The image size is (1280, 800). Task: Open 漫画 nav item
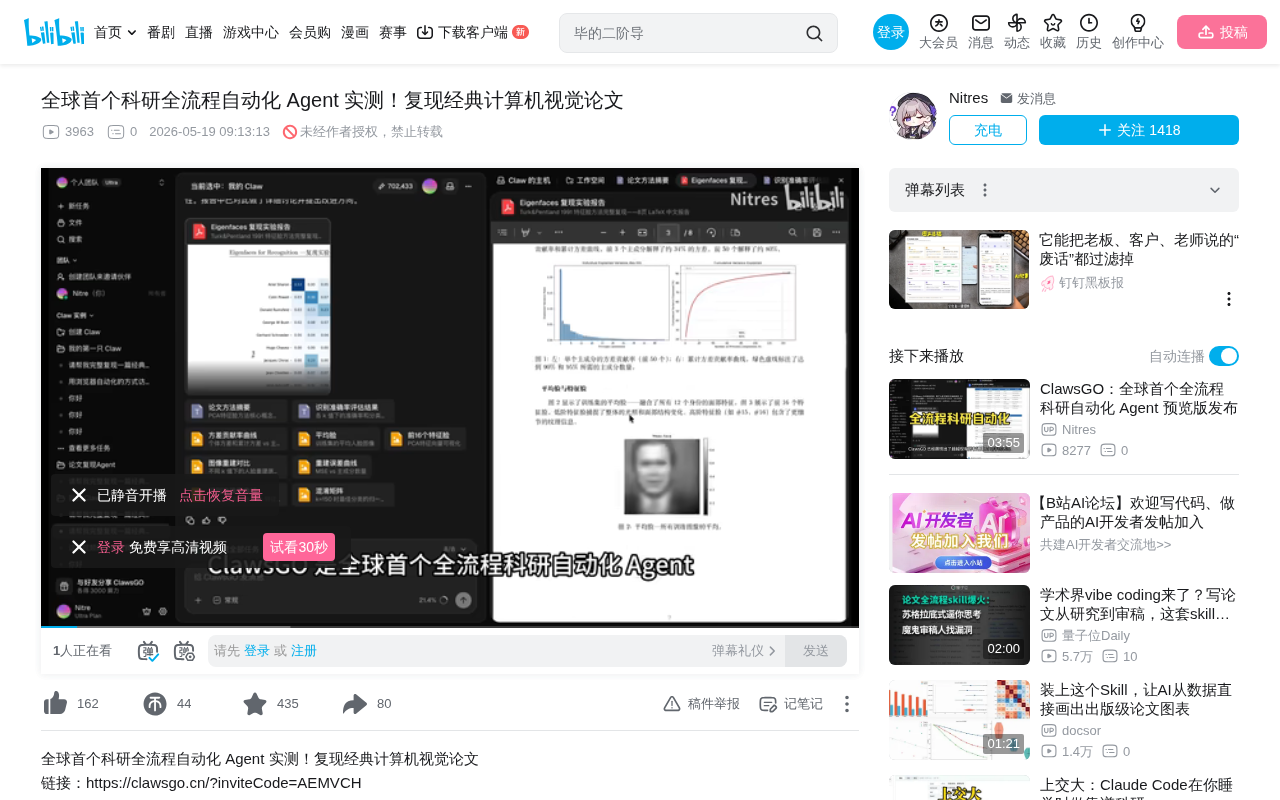click(x=355, y=32)
